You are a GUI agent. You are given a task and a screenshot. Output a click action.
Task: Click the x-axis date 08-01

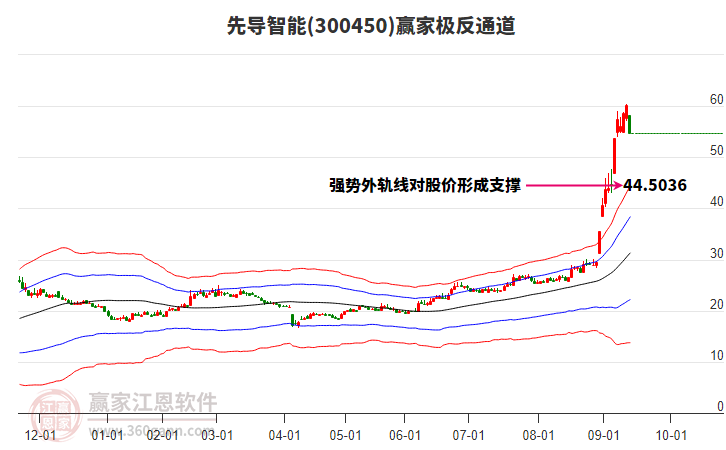tap(538, 435)
